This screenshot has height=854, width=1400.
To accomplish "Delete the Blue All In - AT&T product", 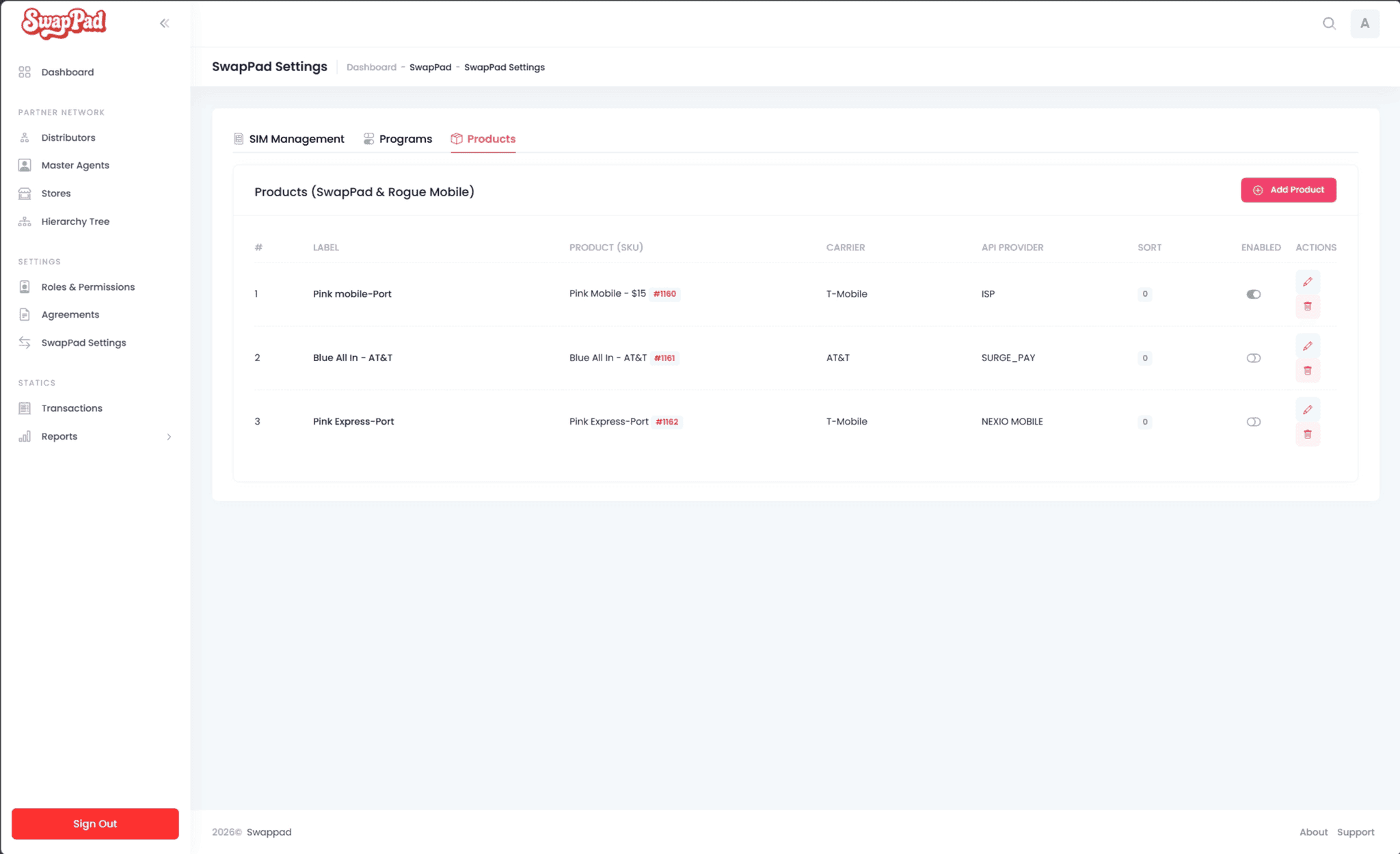I will (1307, 370).
